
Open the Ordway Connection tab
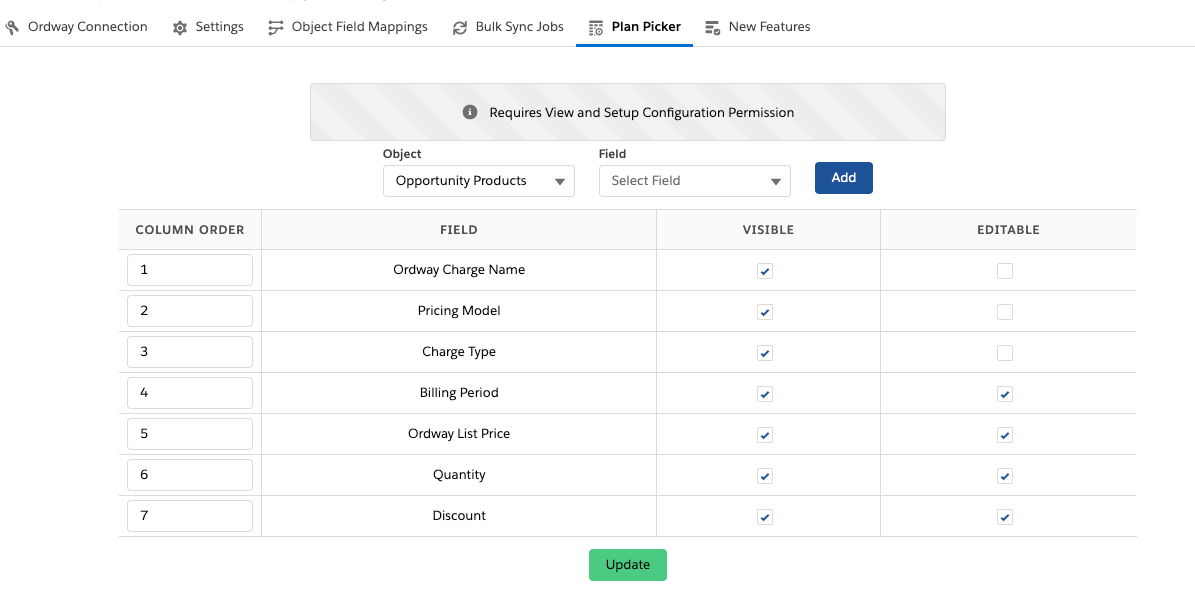pos(76,27)
